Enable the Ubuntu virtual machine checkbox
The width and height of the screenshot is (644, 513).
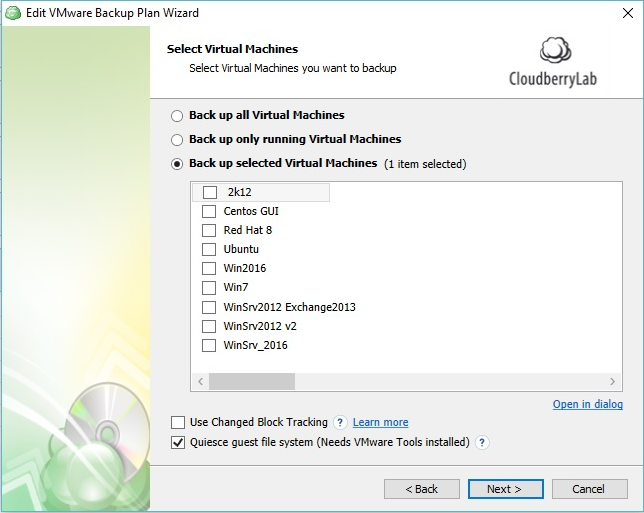point(209,249)
